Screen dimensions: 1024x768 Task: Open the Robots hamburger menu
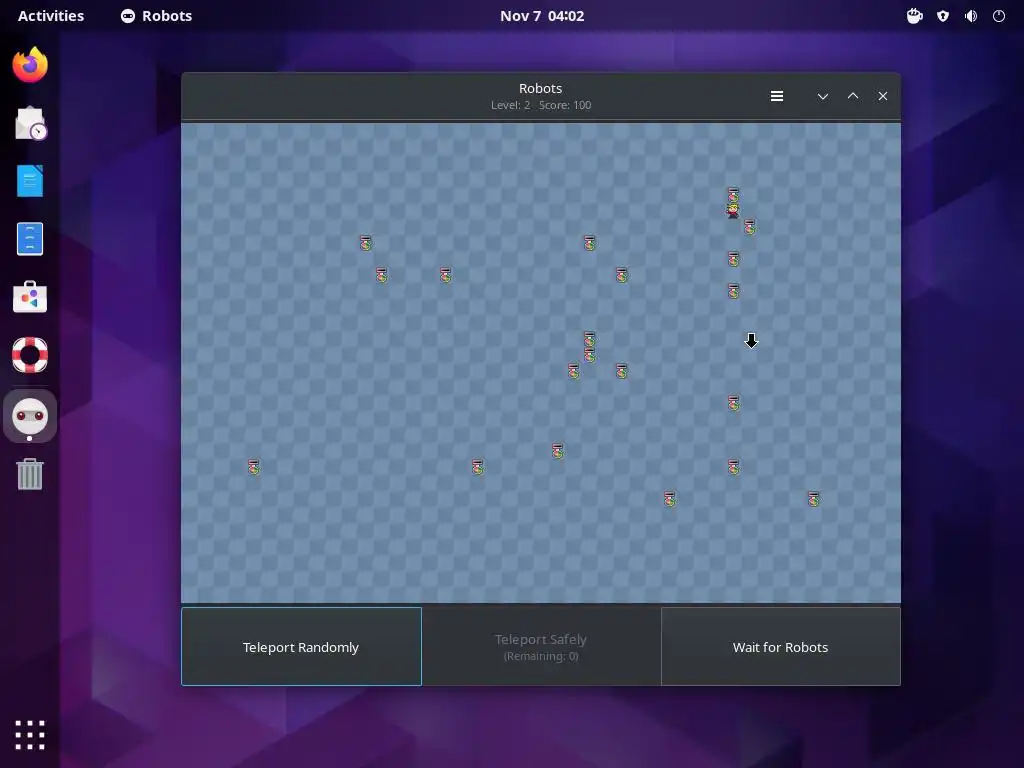[776, 96]
